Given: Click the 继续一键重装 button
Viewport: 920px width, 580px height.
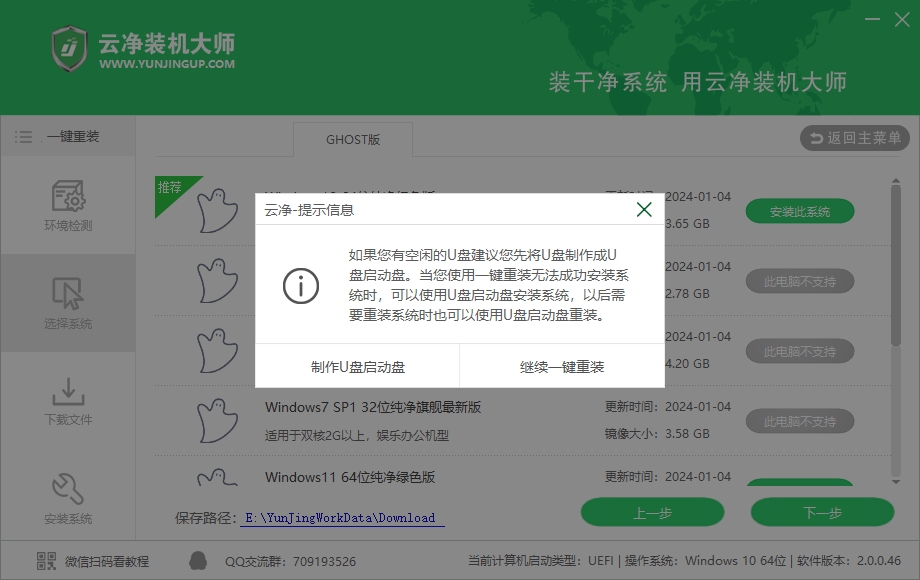Looking at the screenshot, I should click(x=561, y=367).
